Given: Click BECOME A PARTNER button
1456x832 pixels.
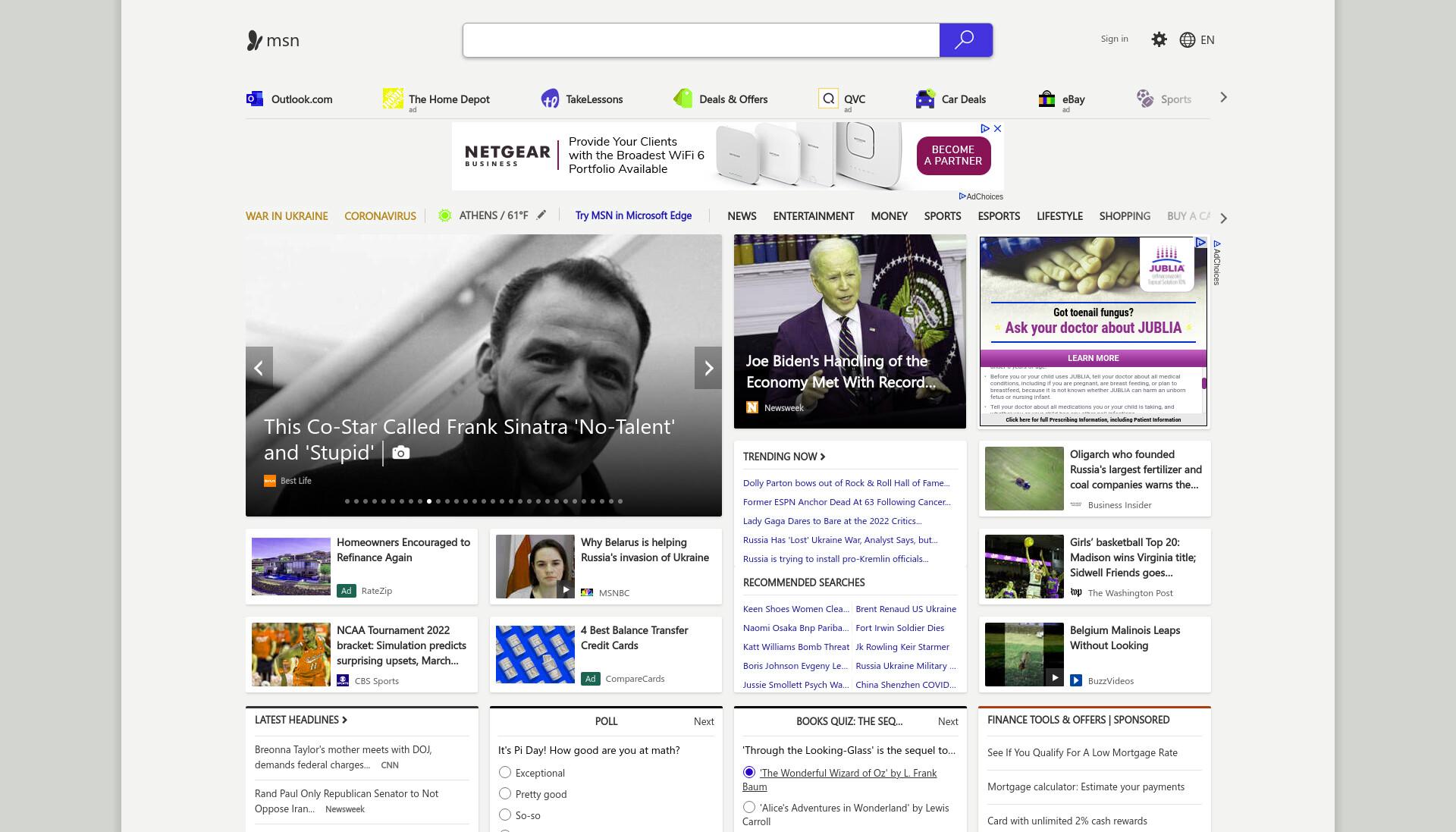Looking at the screenshot, I should point(953,155).
